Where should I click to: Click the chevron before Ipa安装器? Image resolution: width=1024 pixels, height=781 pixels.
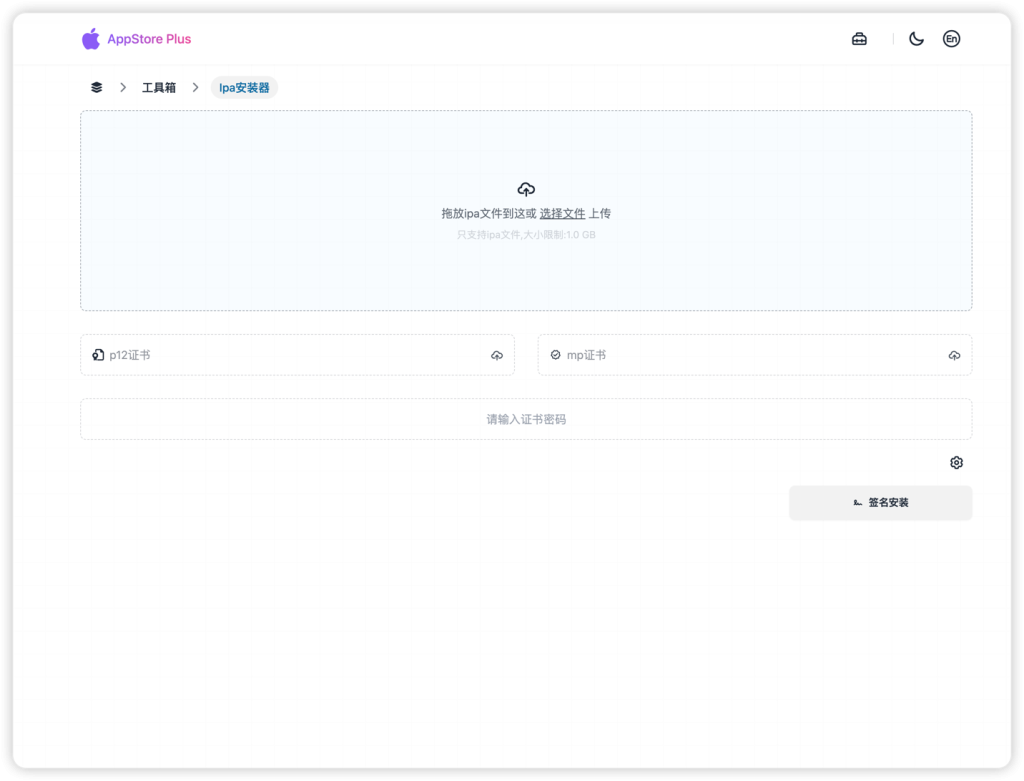point(196,88)
